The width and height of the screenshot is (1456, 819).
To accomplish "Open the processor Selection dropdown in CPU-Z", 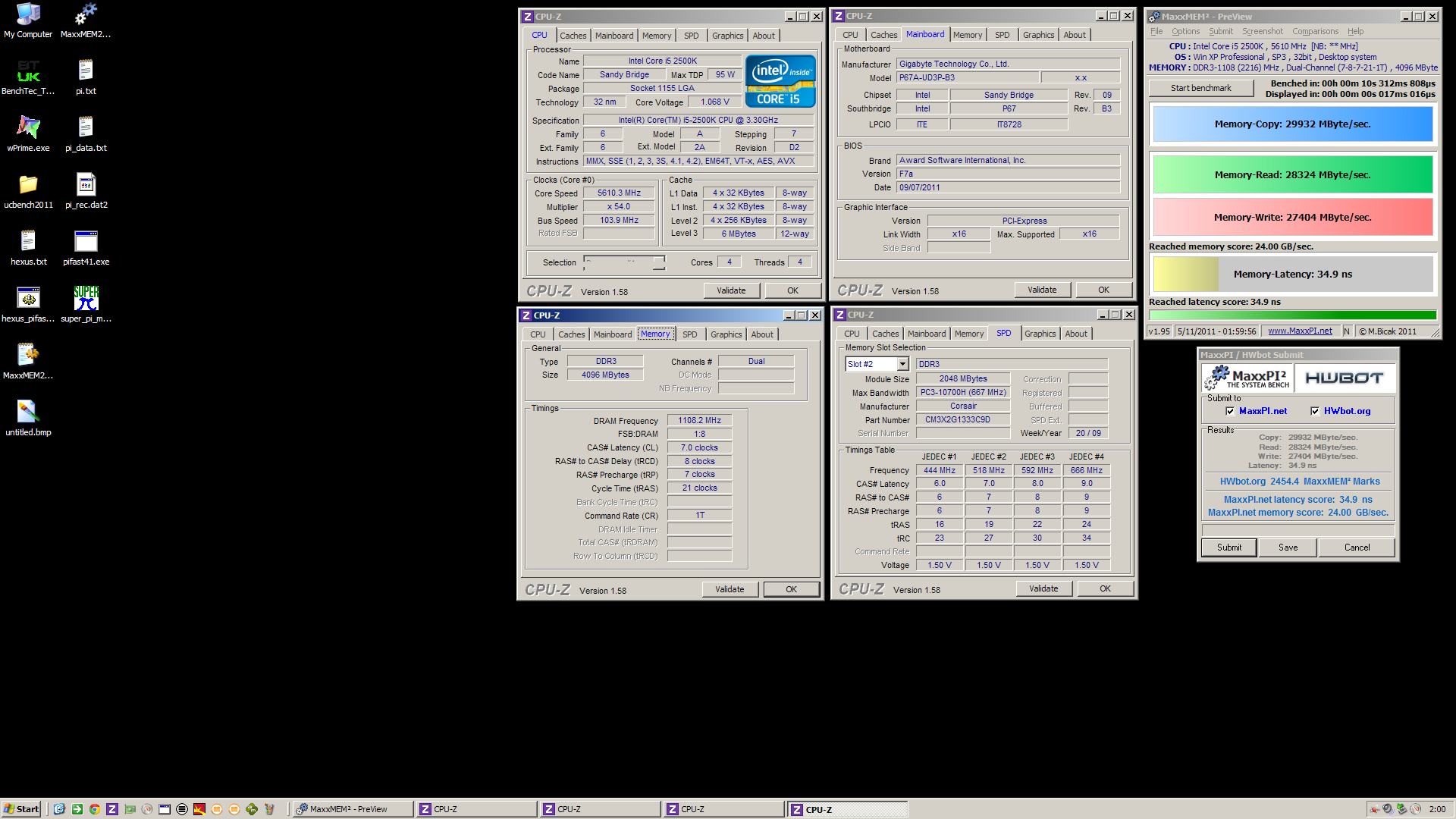I will pyautogui.click(x=624, y=262).
